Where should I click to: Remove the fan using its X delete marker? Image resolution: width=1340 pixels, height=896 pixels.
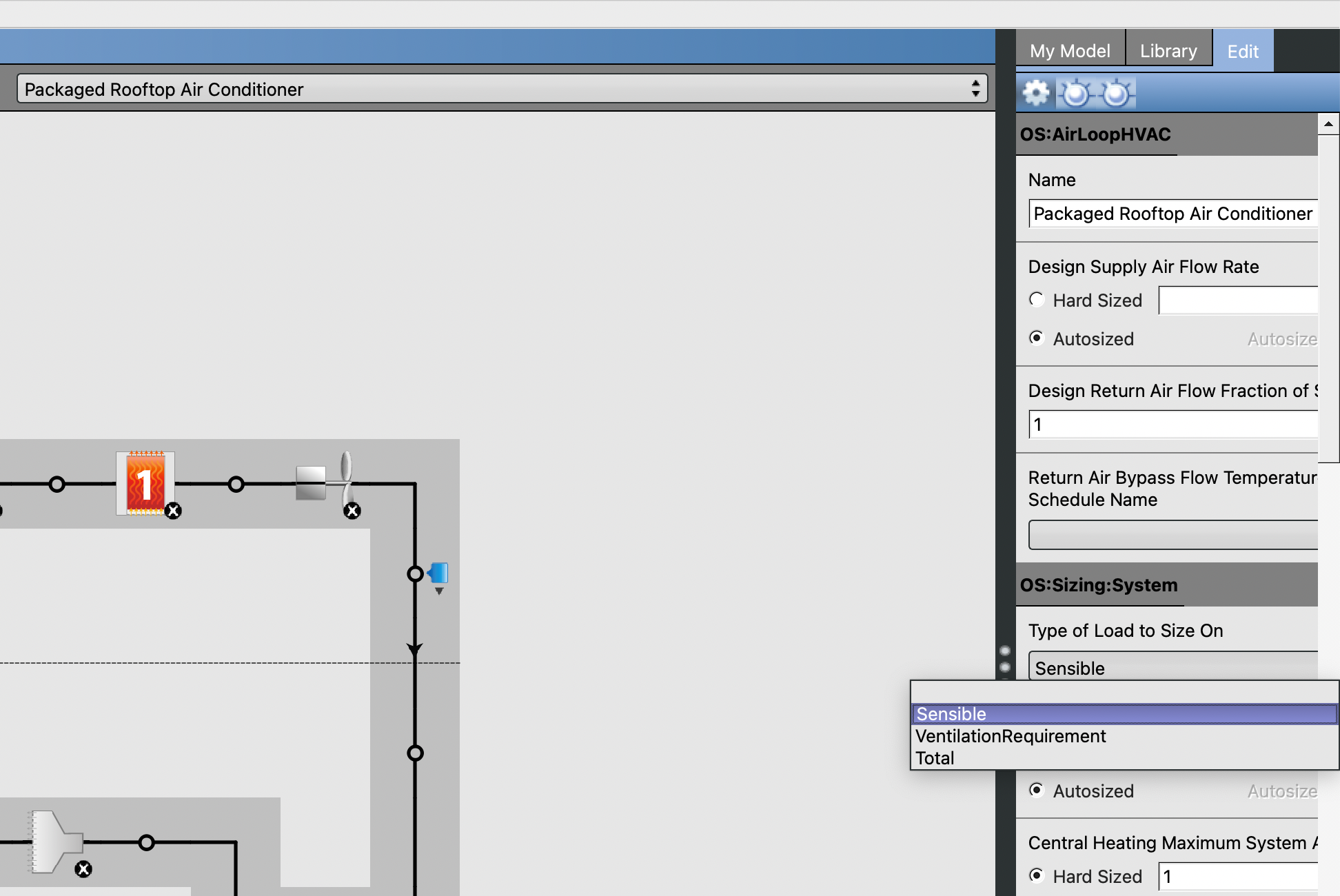[x=352, y=511]
